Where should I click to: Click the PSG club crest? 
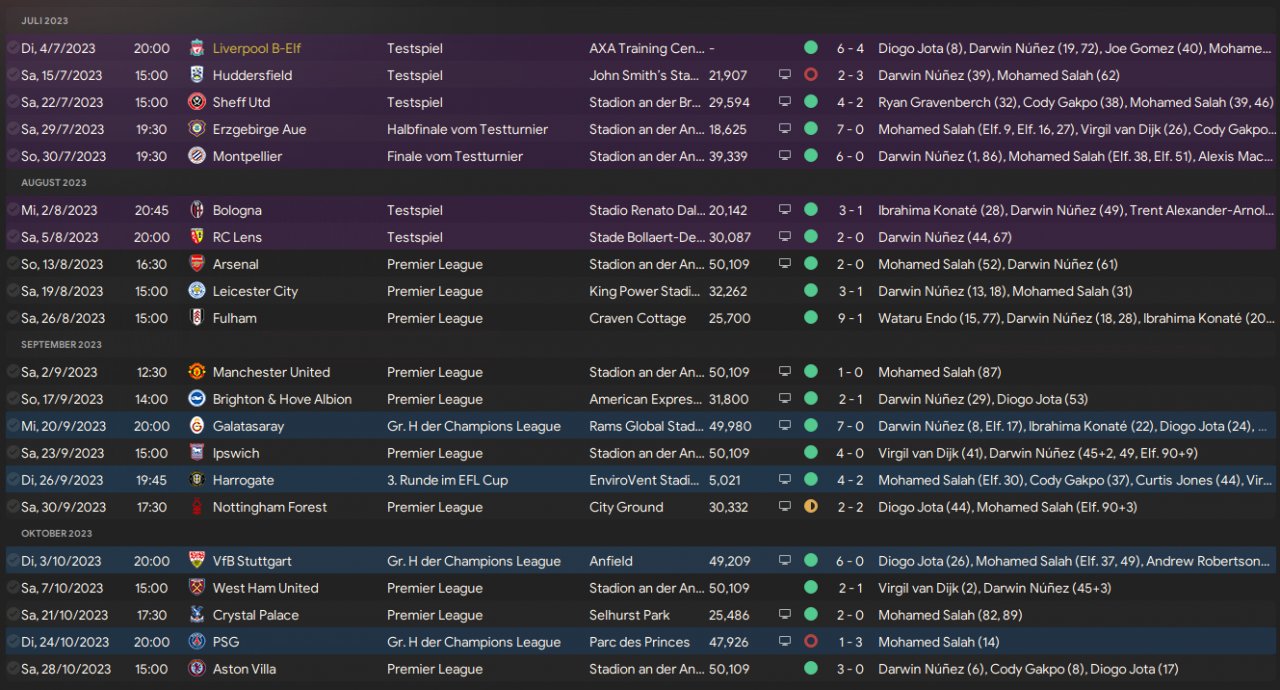click(197, 642)
